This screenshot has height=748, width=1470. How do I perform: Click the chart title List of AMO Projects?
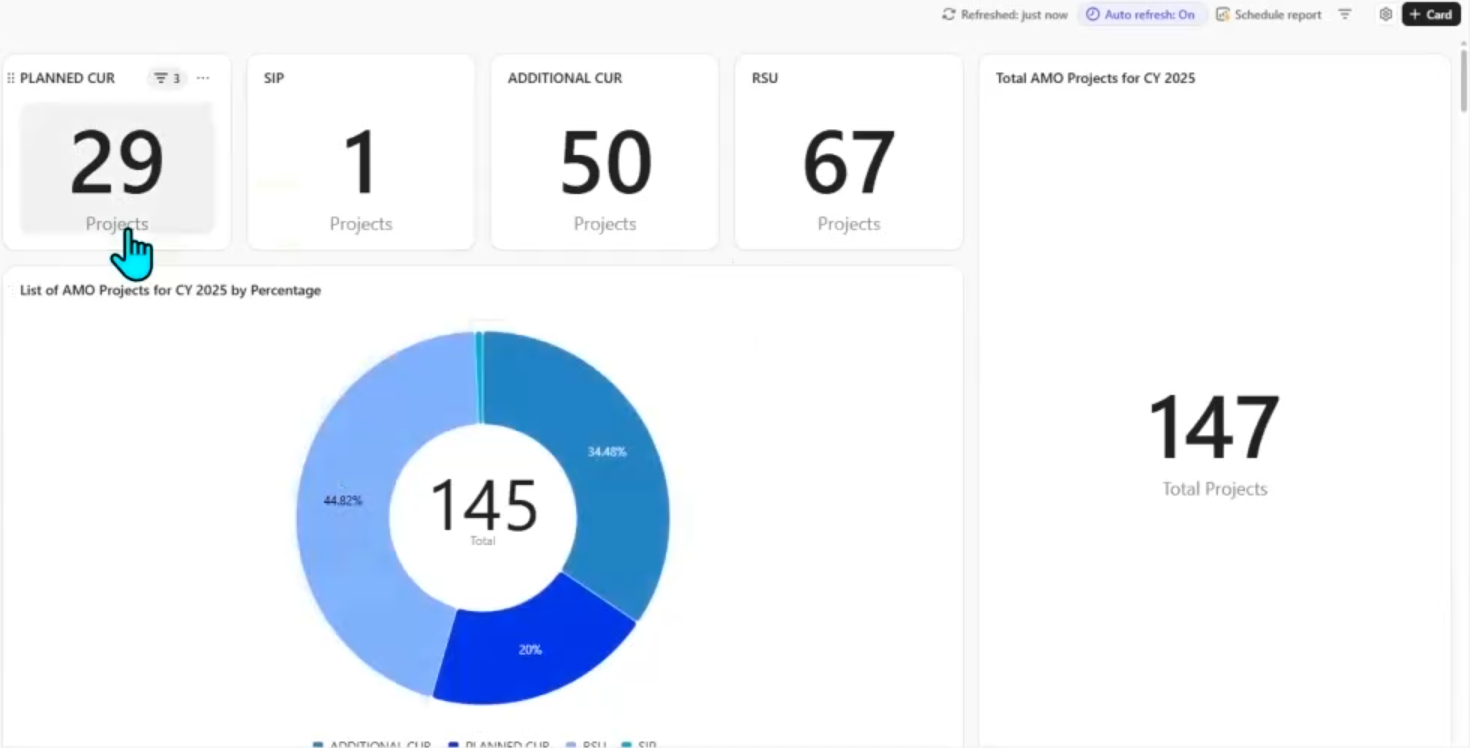[171, 290]
